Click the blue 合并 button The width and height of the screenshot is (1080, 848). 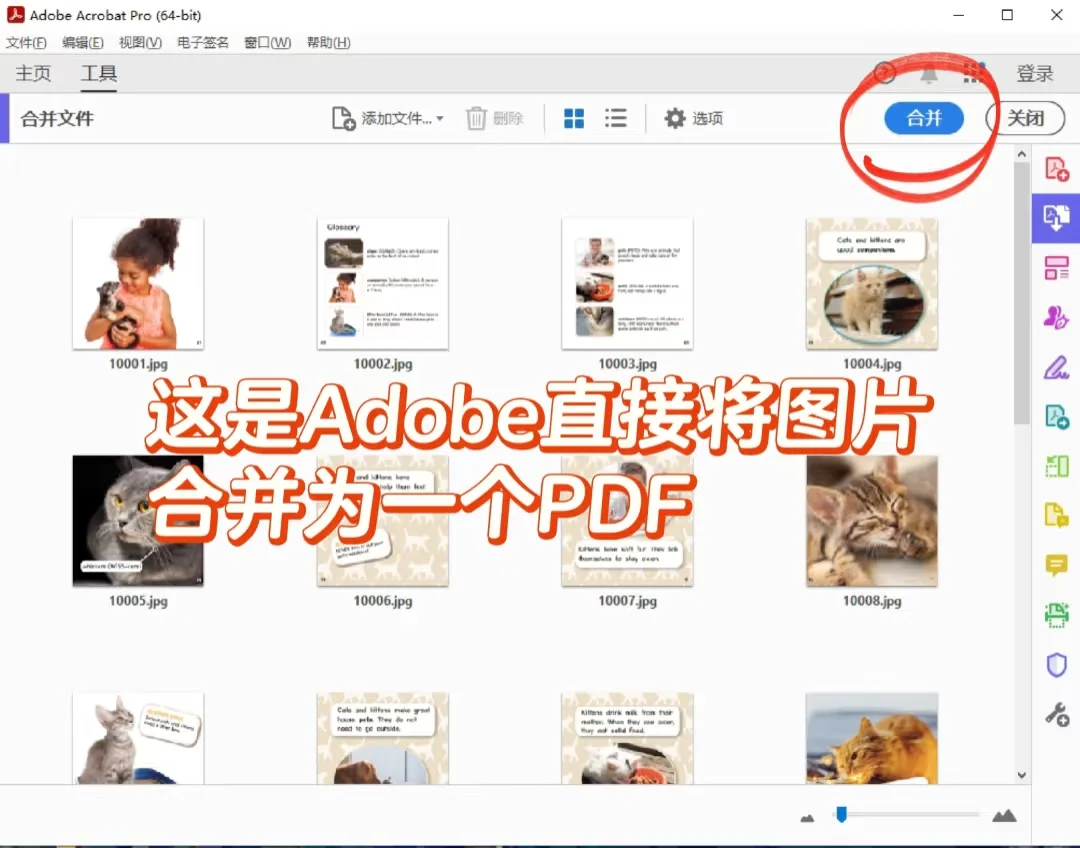924,118
